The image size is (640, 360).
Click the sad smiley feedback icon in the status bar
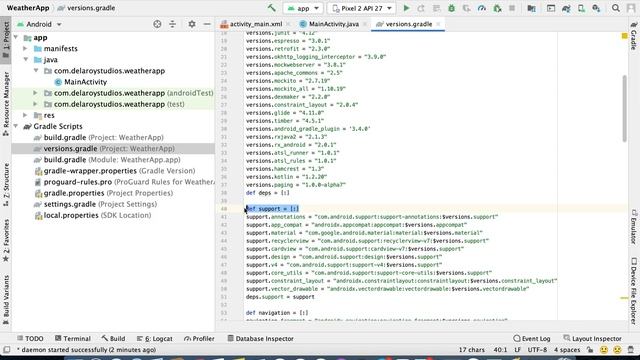[x=617, y=350]
